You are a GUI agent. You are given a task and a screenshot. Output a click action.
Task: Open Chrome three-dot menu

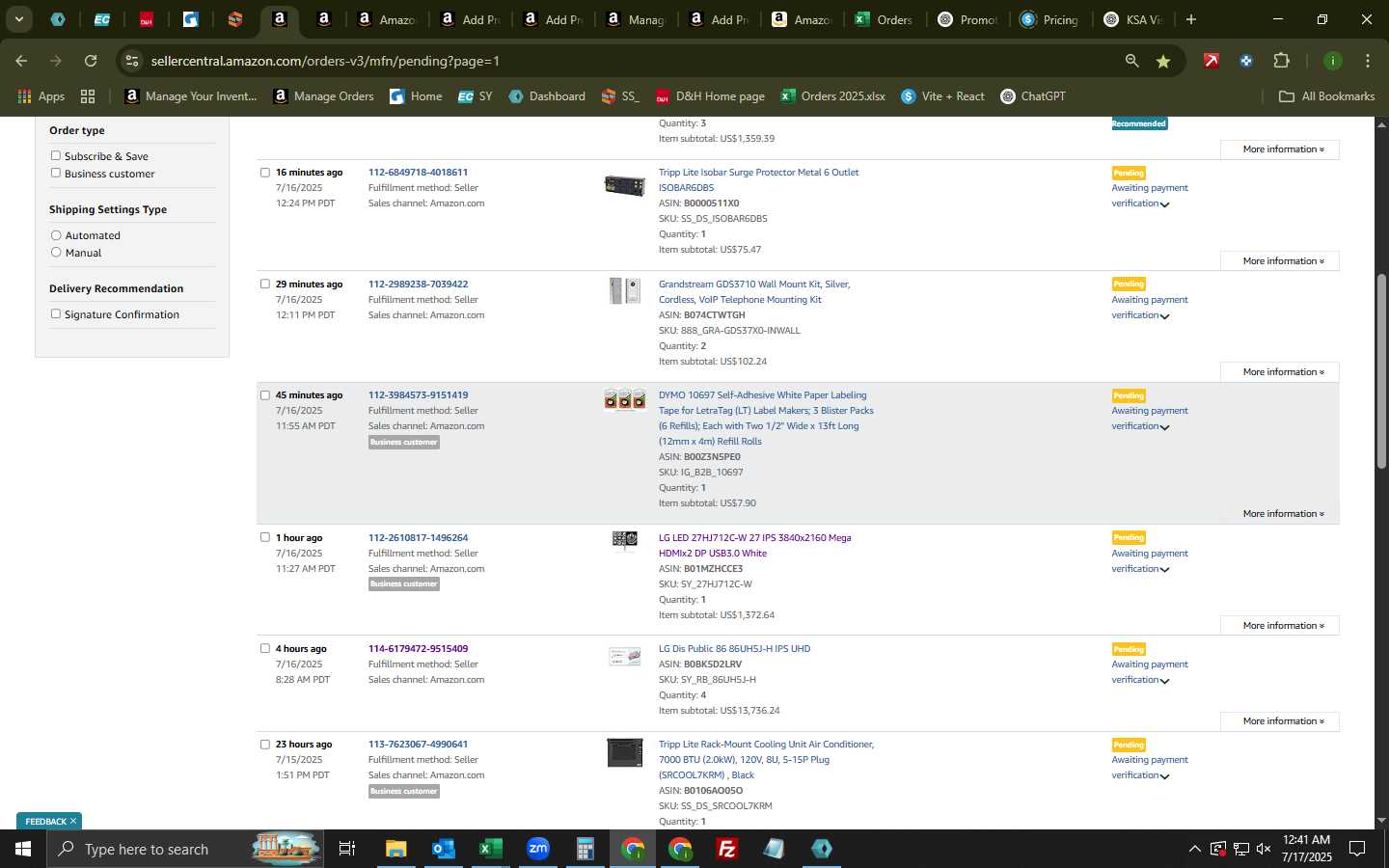point(1367,61)
